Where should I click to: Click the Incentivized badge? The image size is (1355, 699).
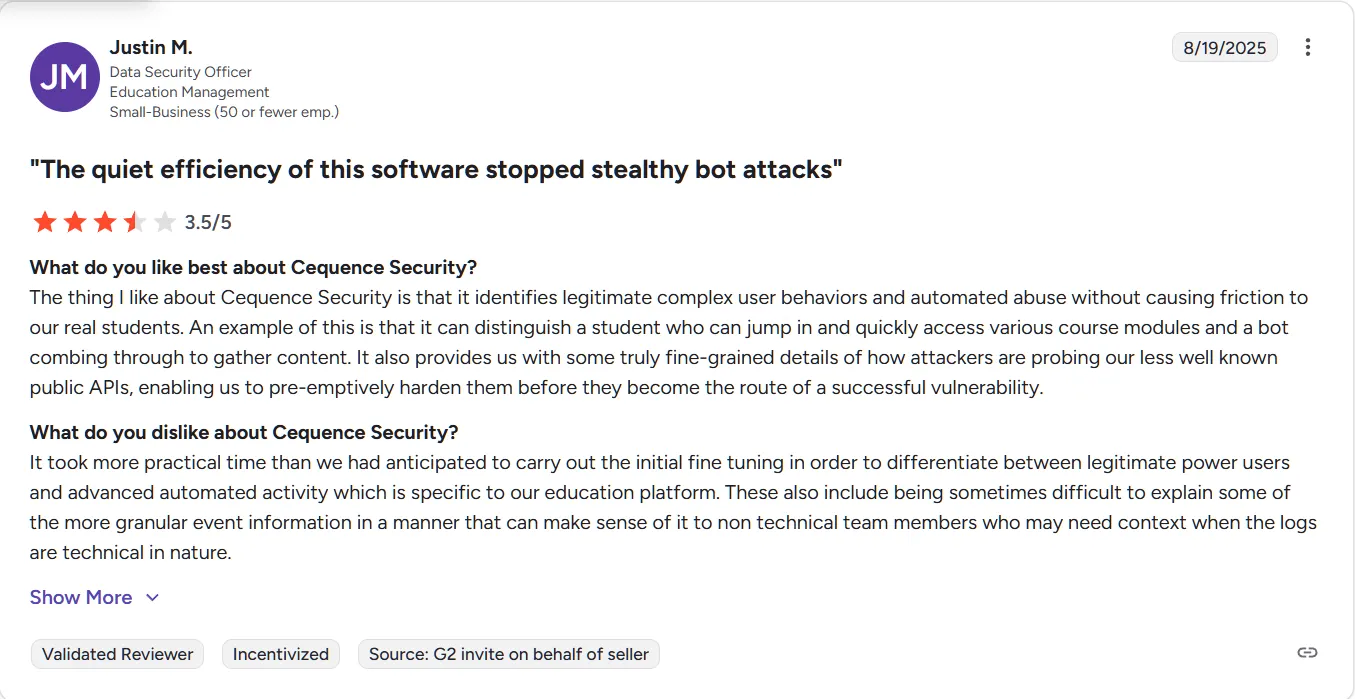[281, 654]
